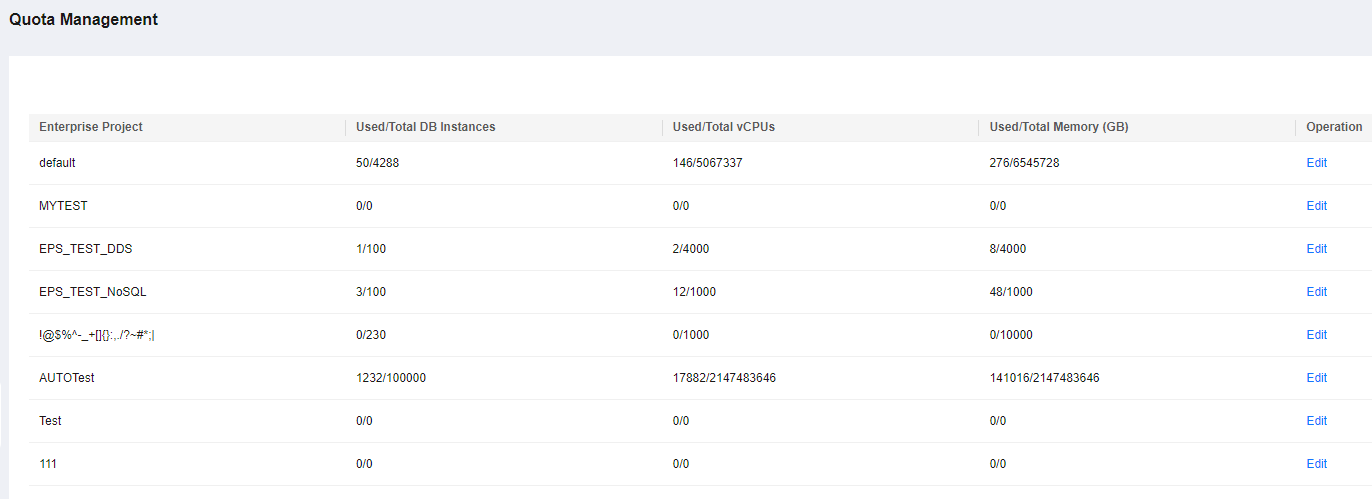The height and width of the screenshot is (499, 1372).
Task: Click the 3/100 DB instances value
Action: pos(371,292)
